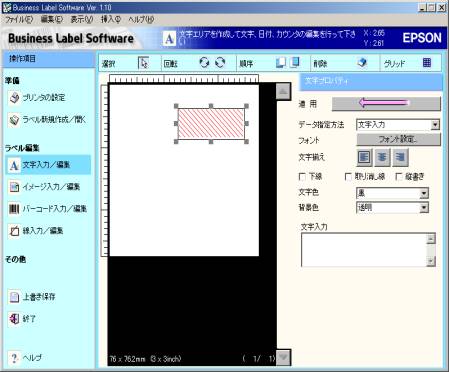The image size is (449, 372).
Task: Click image input/edit (イメージ入力) label
Action: (x=51, y=187)
